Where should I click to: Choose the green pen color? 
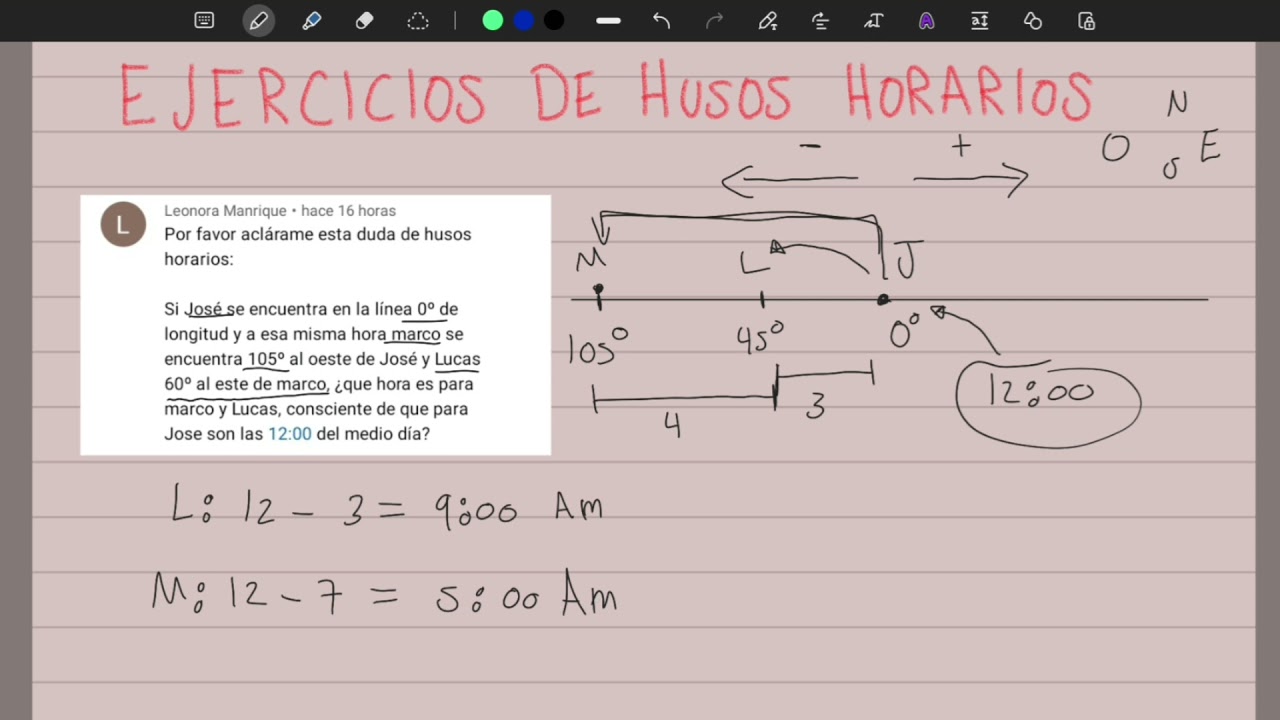[493, 20]
